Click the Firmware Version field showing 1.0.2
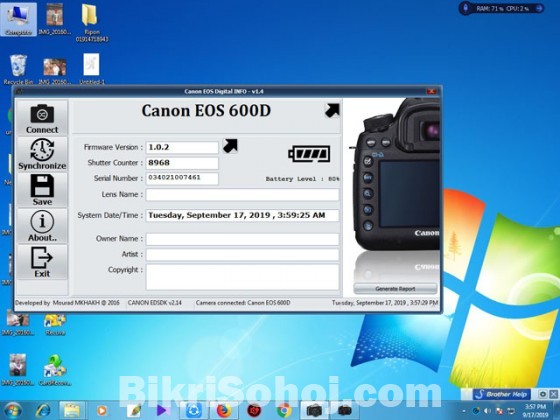Screen dimensions: 560x420 pos(182,147)
